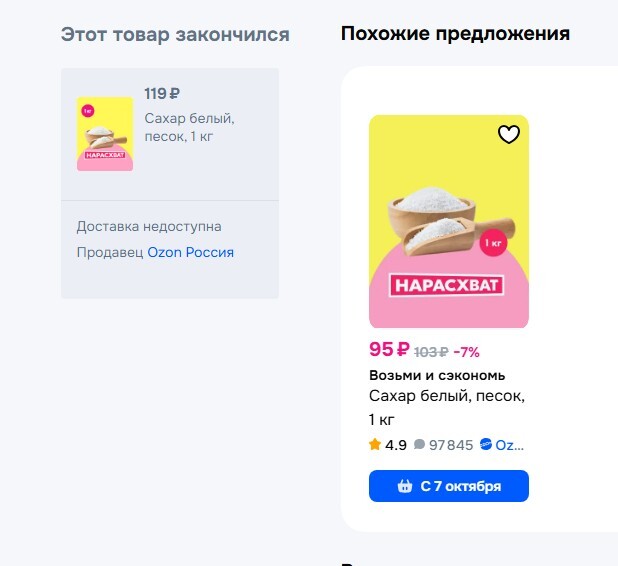Viewport: 618px width, 566px height.
Task: Click the blue Ozon seller badge icon
Action: pos(486,444)
